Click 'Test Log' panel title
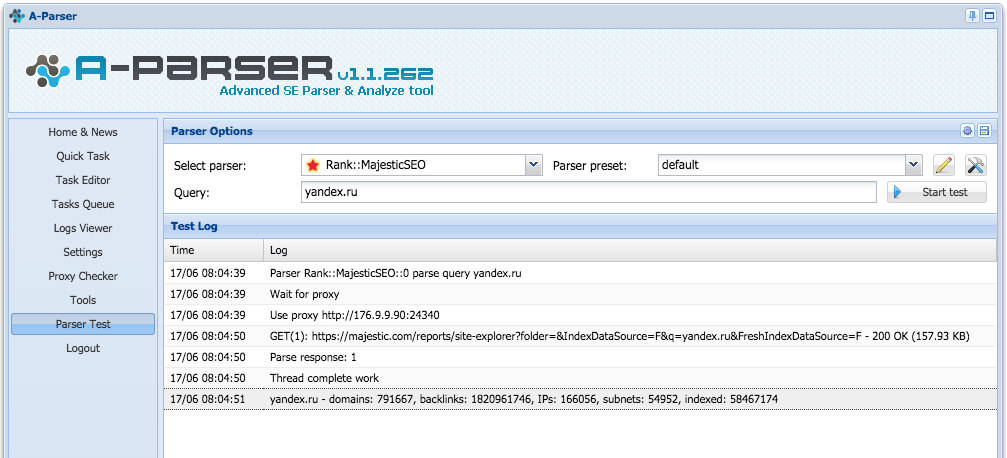Image resolution: width=1007 pixels, height=458 pixels. (x=194, y=226)
